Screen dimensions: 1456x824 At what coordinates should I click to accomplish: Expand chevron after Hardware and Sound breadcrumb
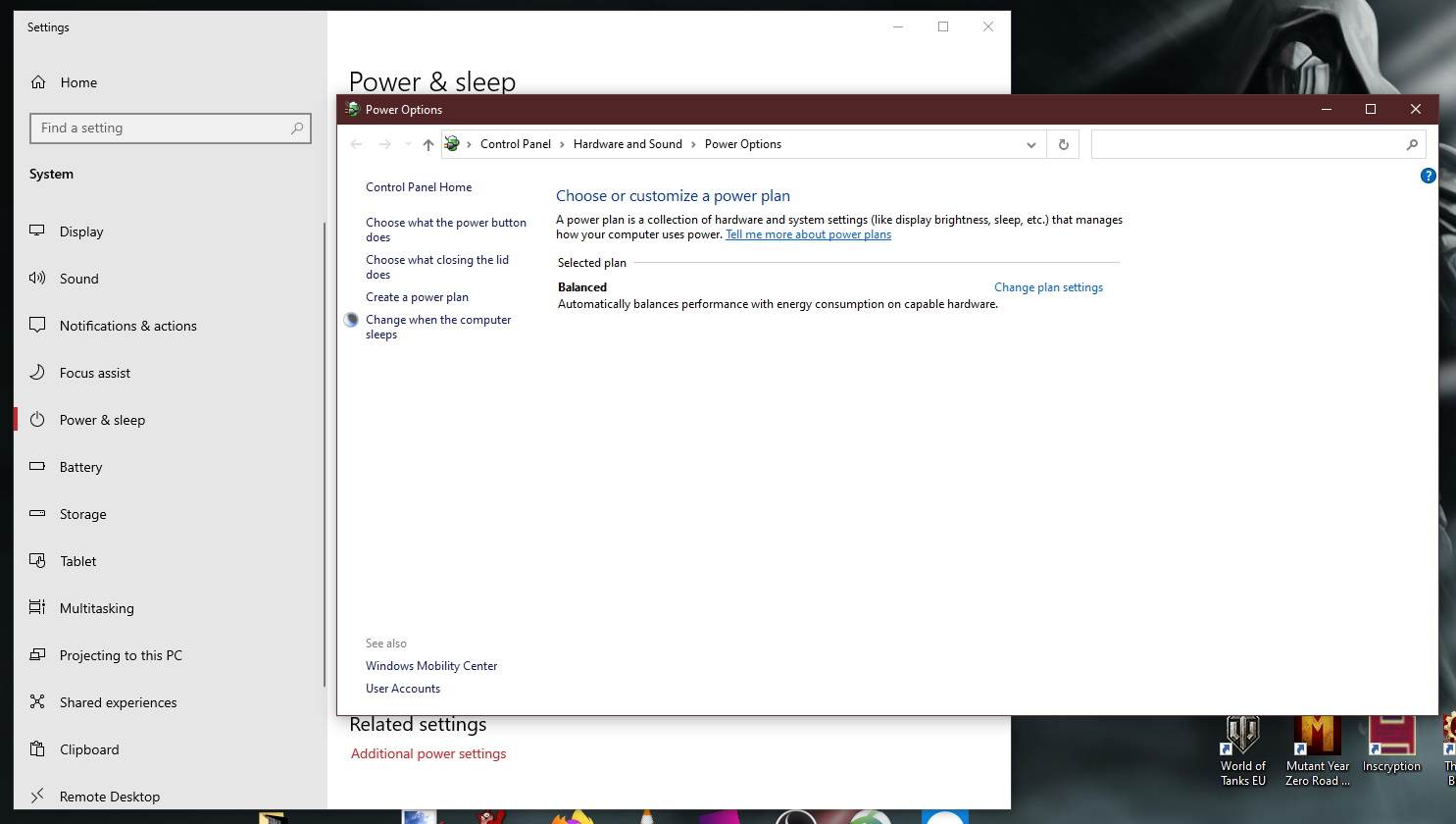point(693,144)
